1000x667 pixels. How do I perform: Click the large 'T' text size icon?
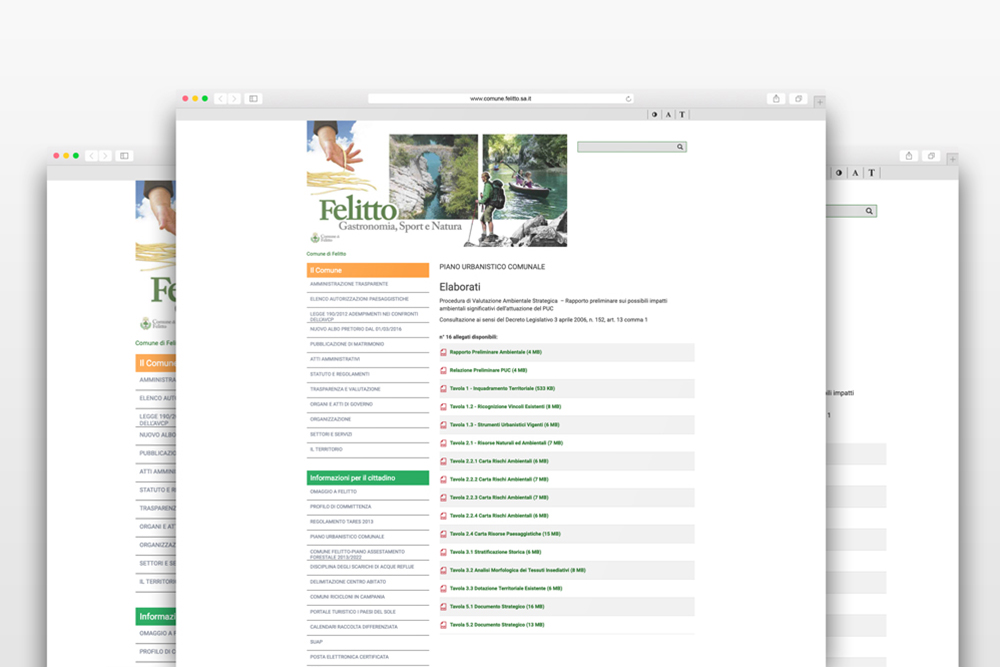[682, 115]
